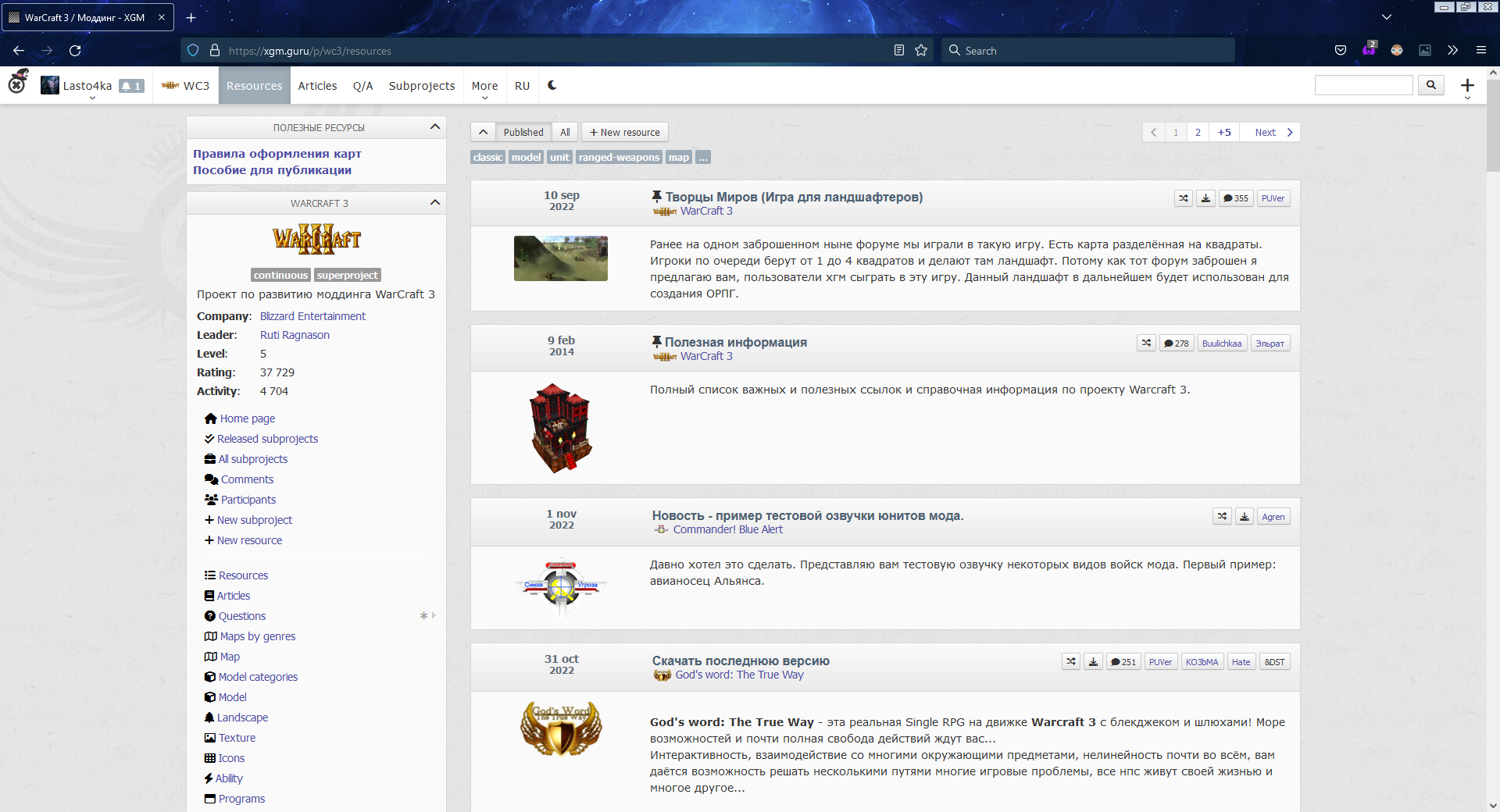This screenshot has width=1500, height=812.
Task: Click the site search input field
Action: pos(1364,85)
